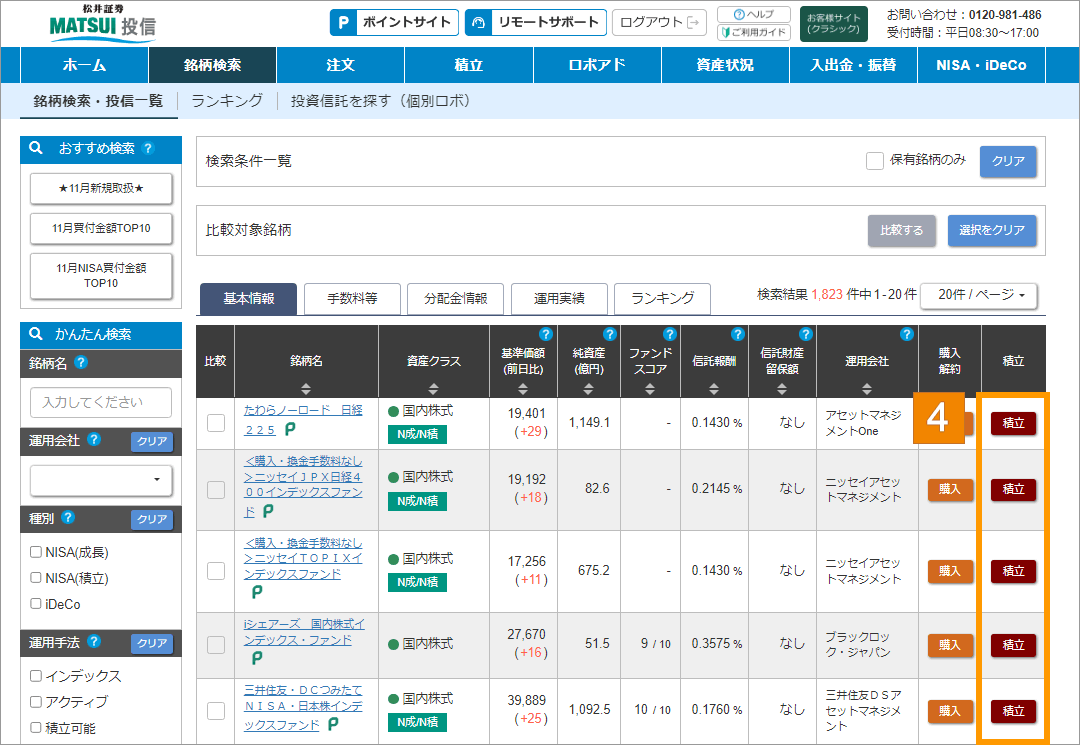1080x745 pixels.
Task: Check the 積立可能 checkbox
Action: pyautogui.click(x=36, y=728)
